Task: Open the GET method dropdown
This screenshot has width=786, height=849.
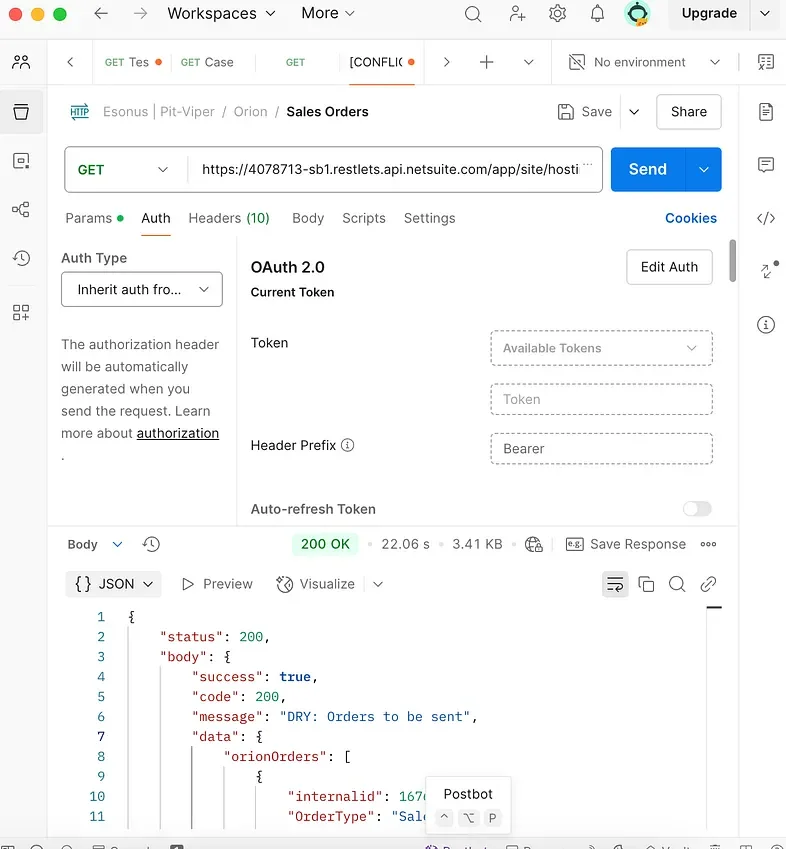Action: click(124, 170)
